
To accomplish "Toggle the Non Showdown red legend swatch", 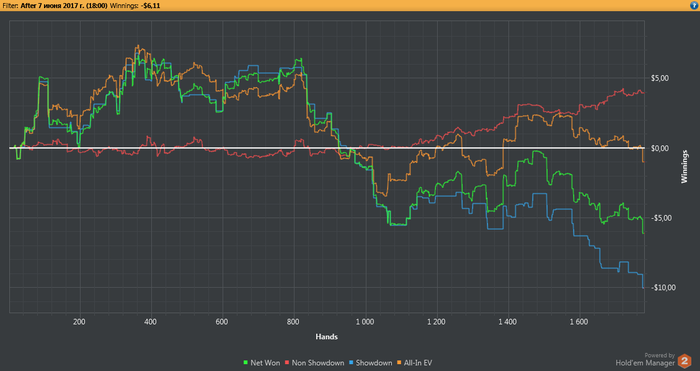I will (287, 363).
